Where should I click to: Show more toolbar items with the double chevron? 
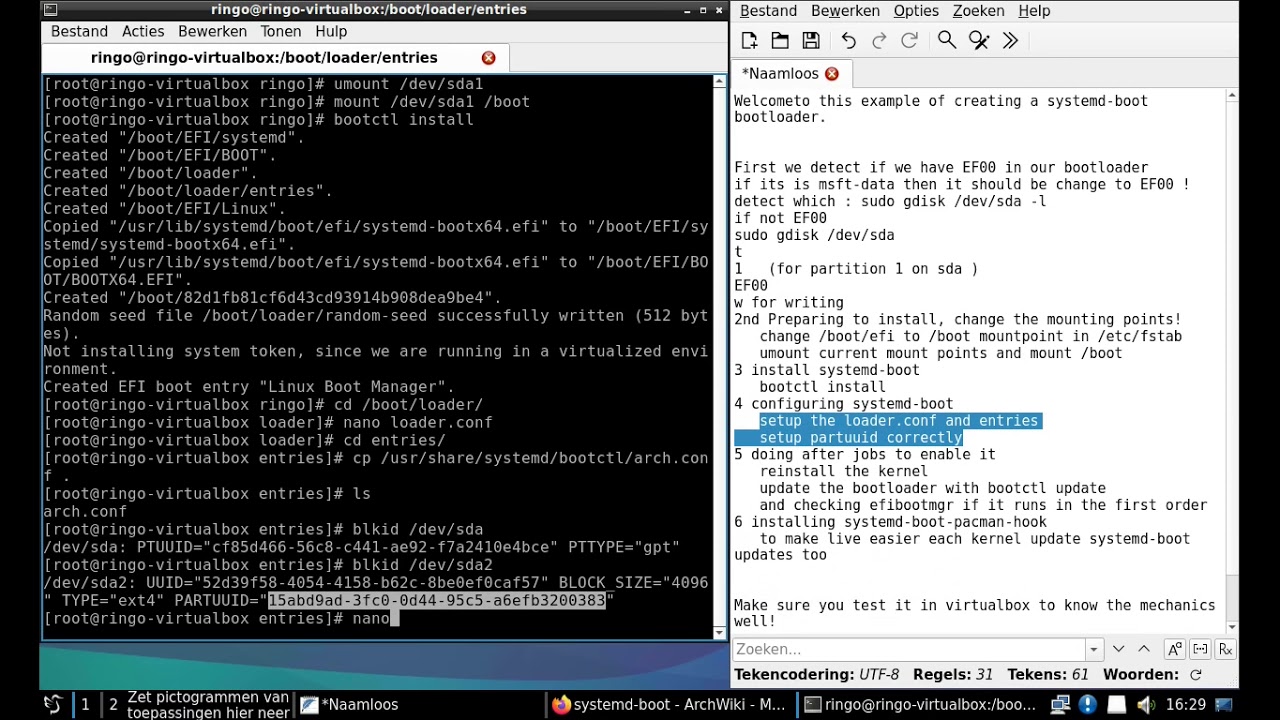[1010, 40]
